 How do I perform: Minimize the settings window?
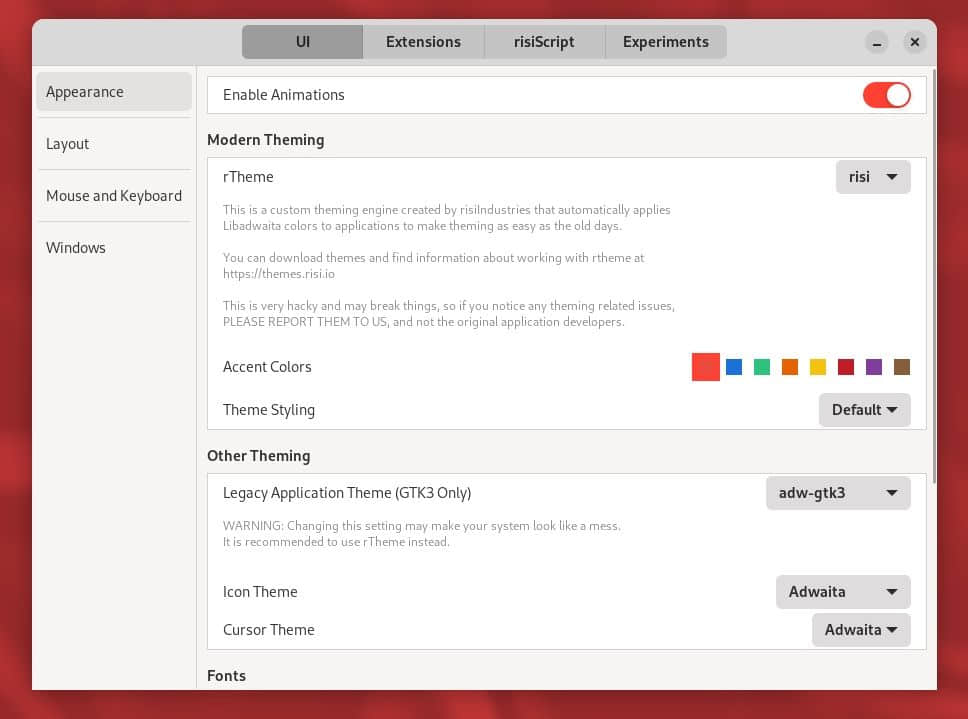click(877, 42)
